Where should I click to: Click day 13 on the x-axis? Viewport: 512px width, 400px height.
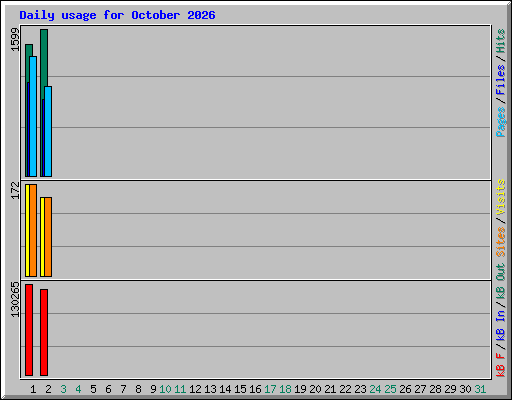click(210, 389)
